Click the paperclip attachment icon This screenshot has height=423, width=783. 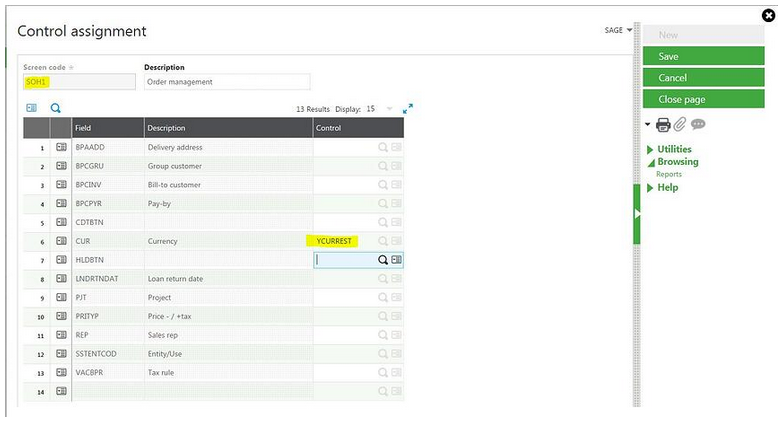(679, 125)
